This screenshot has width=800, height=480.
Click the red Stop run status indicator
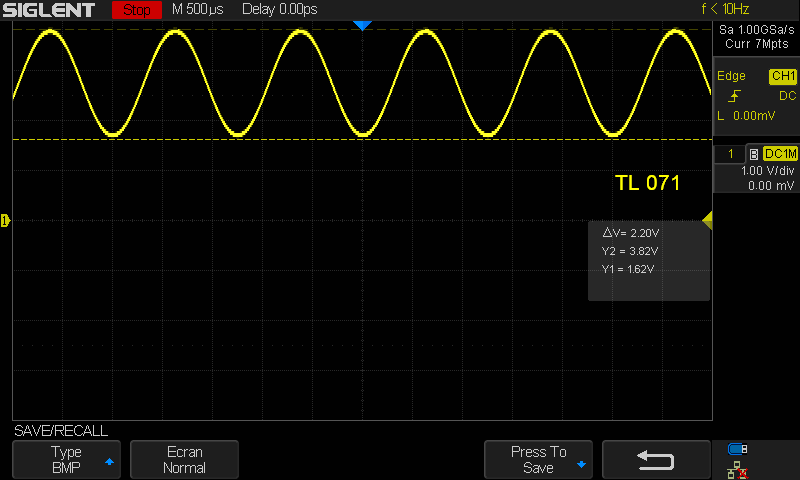[x=137, y=10]
